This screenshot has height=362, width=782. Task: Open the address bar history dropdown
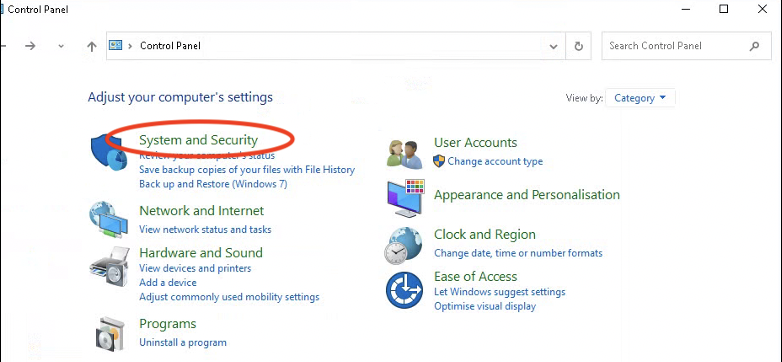pyautogui.click(x=553, y=46)
